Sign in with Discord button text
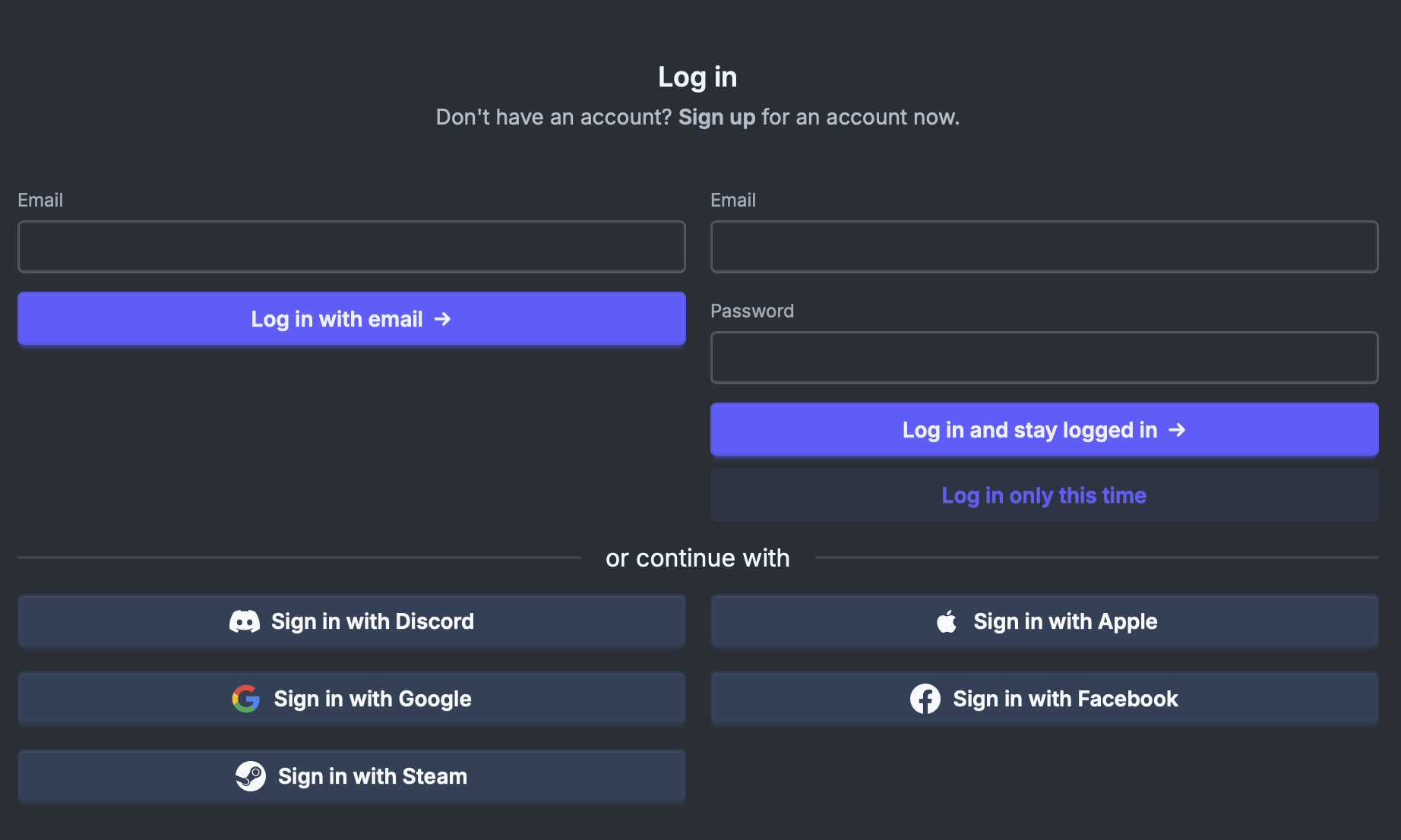The height and width of the screenshot is (840, 1401). pyautogui.click(x=372, y=621)
